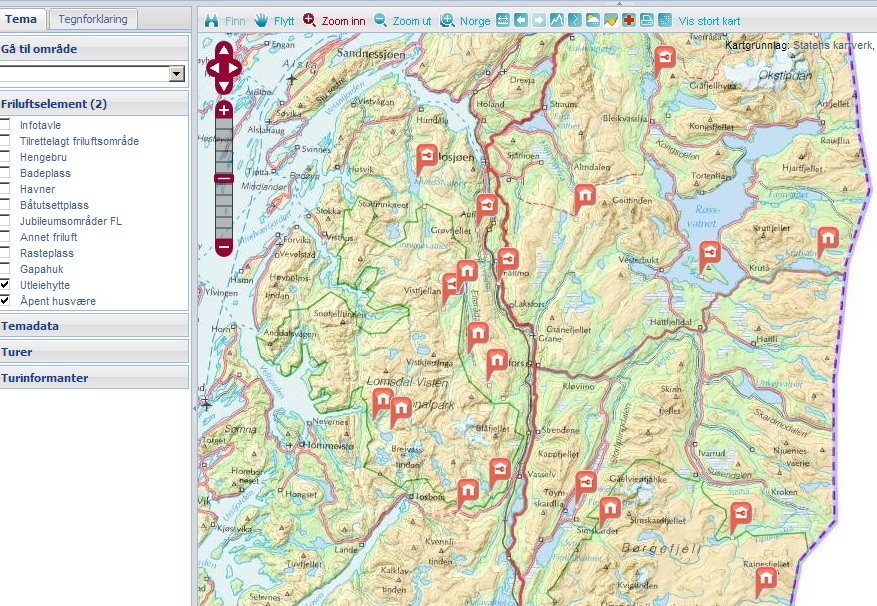Screen dimensions: 877x606
Task: Select the Tema tab
Action: (x=21, y=19)
